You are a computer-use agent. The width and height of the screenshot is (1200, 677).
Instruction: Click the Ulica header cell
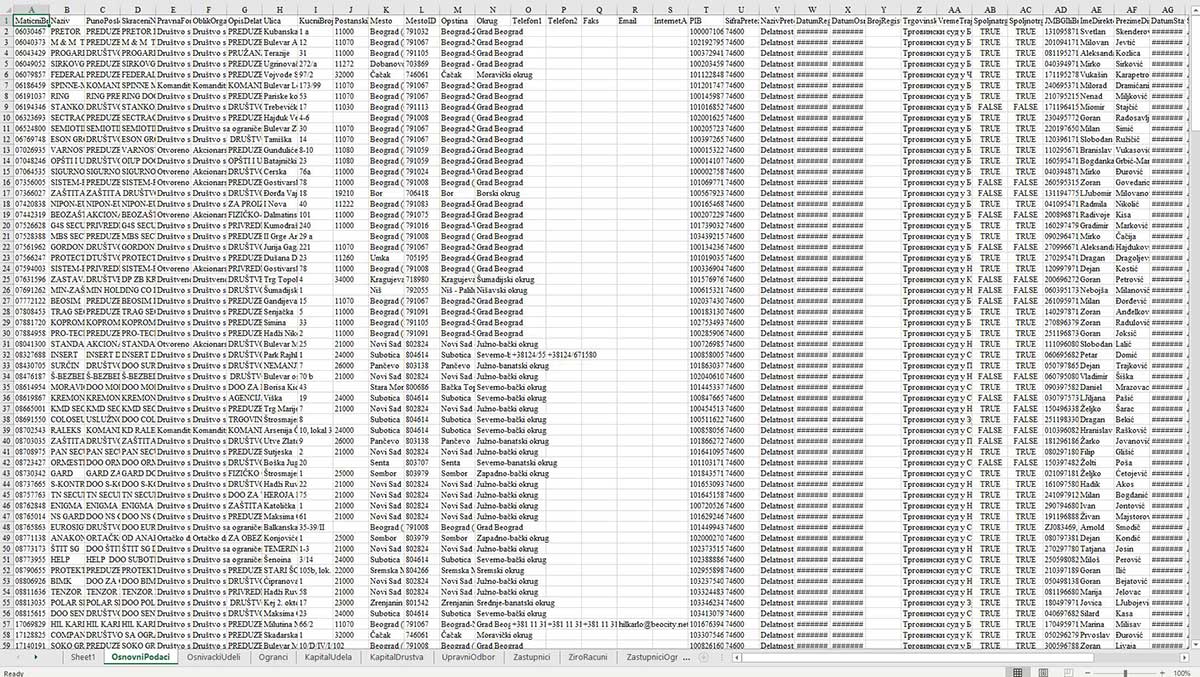coord(280,20)
